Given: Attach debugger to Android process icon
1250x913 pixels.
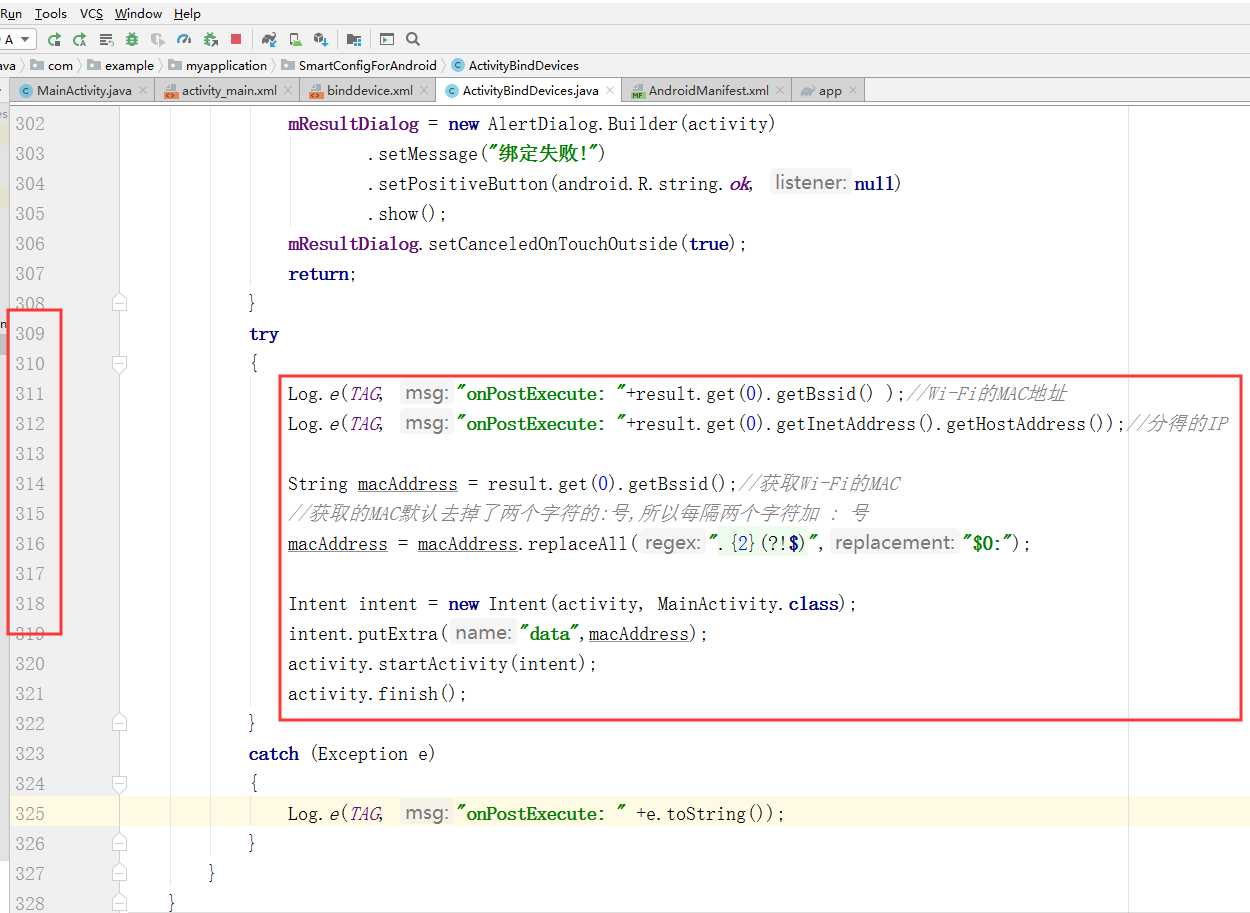Looking at the screenshot, I should coord(211,40).
